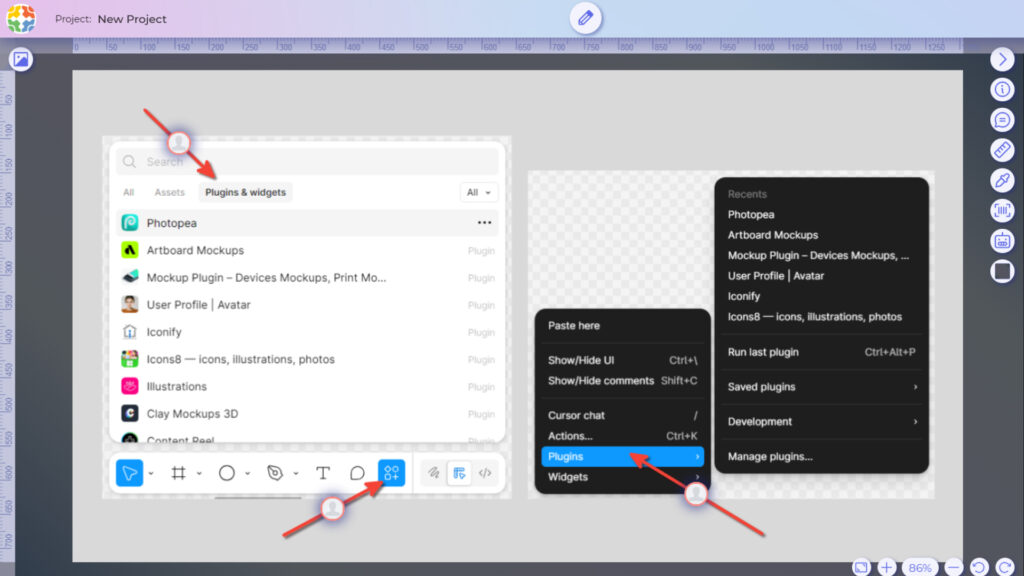This screenshot has width=1024, height=576.
Task: Open the dropdown arrow beside Pen tool
Action: click(296, 473)
